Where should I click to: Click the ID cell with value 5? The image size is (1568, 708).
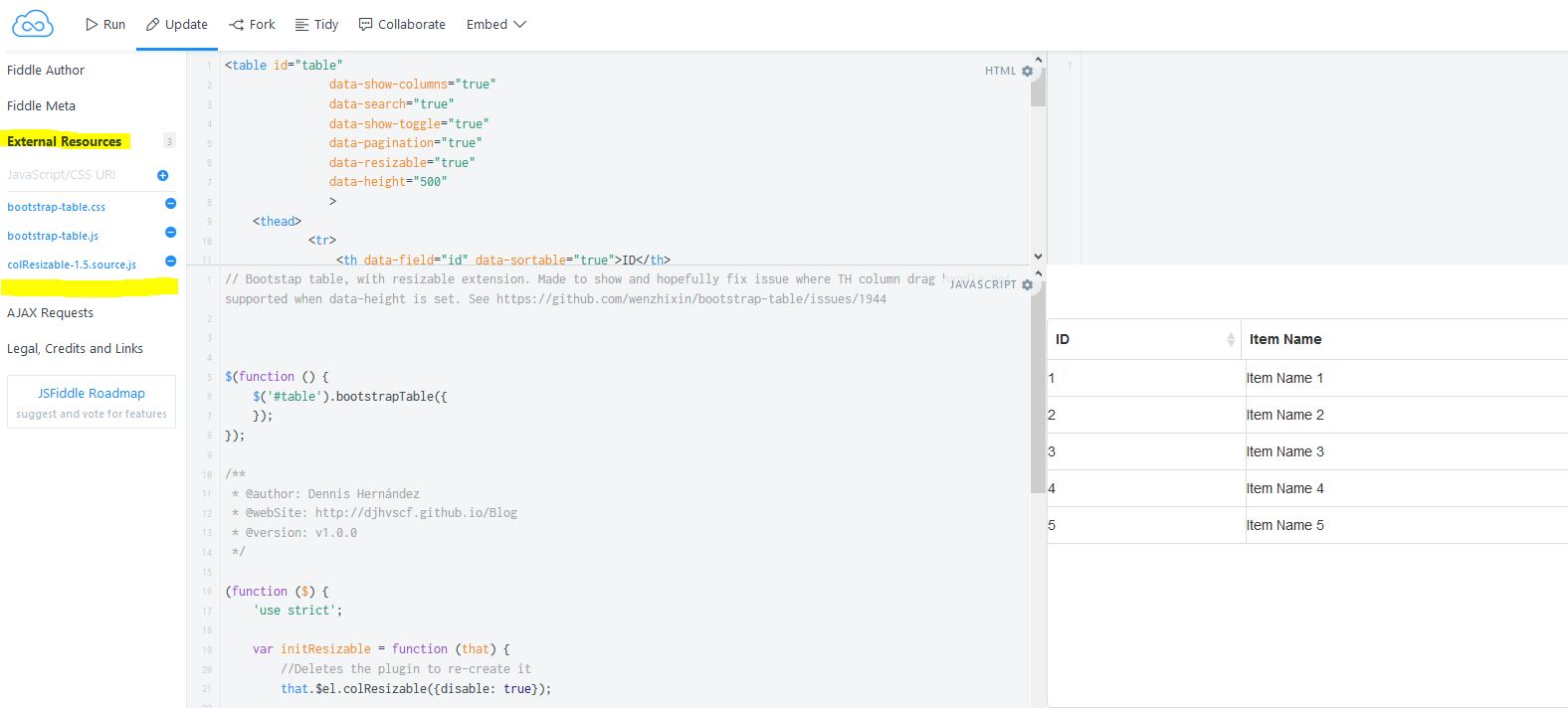[1146, 525]
